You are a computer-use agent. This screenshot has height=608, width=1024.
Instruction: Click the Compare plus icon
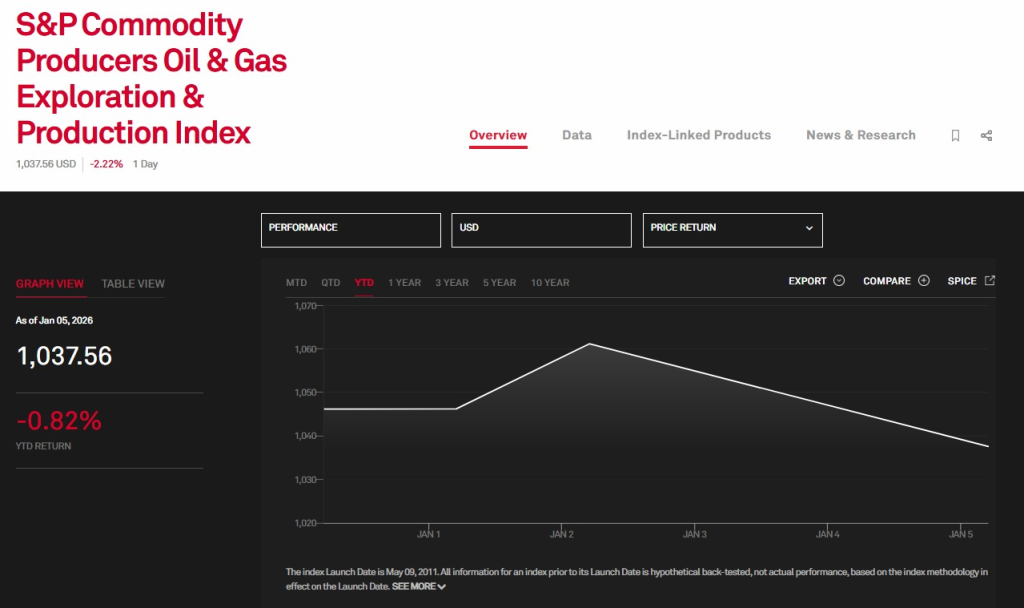tap(924, 281)
